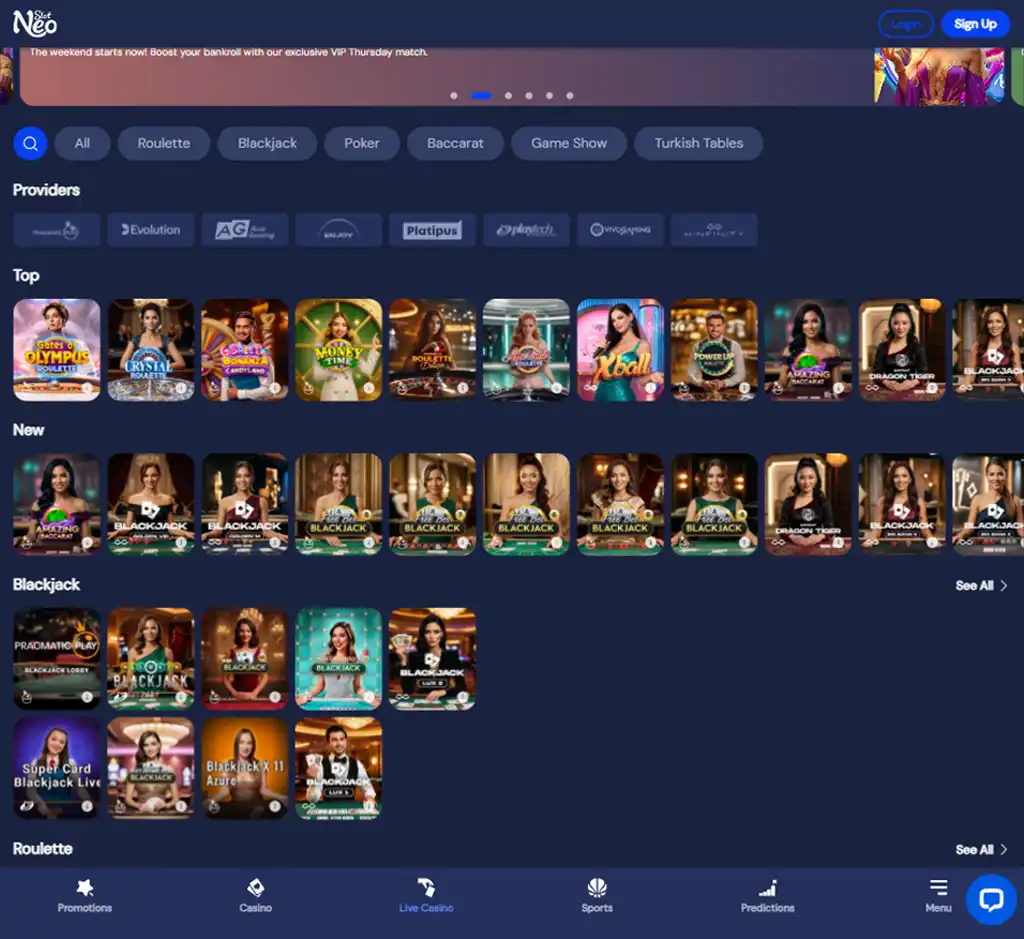Open Dragon Tiger in Top row
This screenshot has width=1024, height=939.
(902, 350)
